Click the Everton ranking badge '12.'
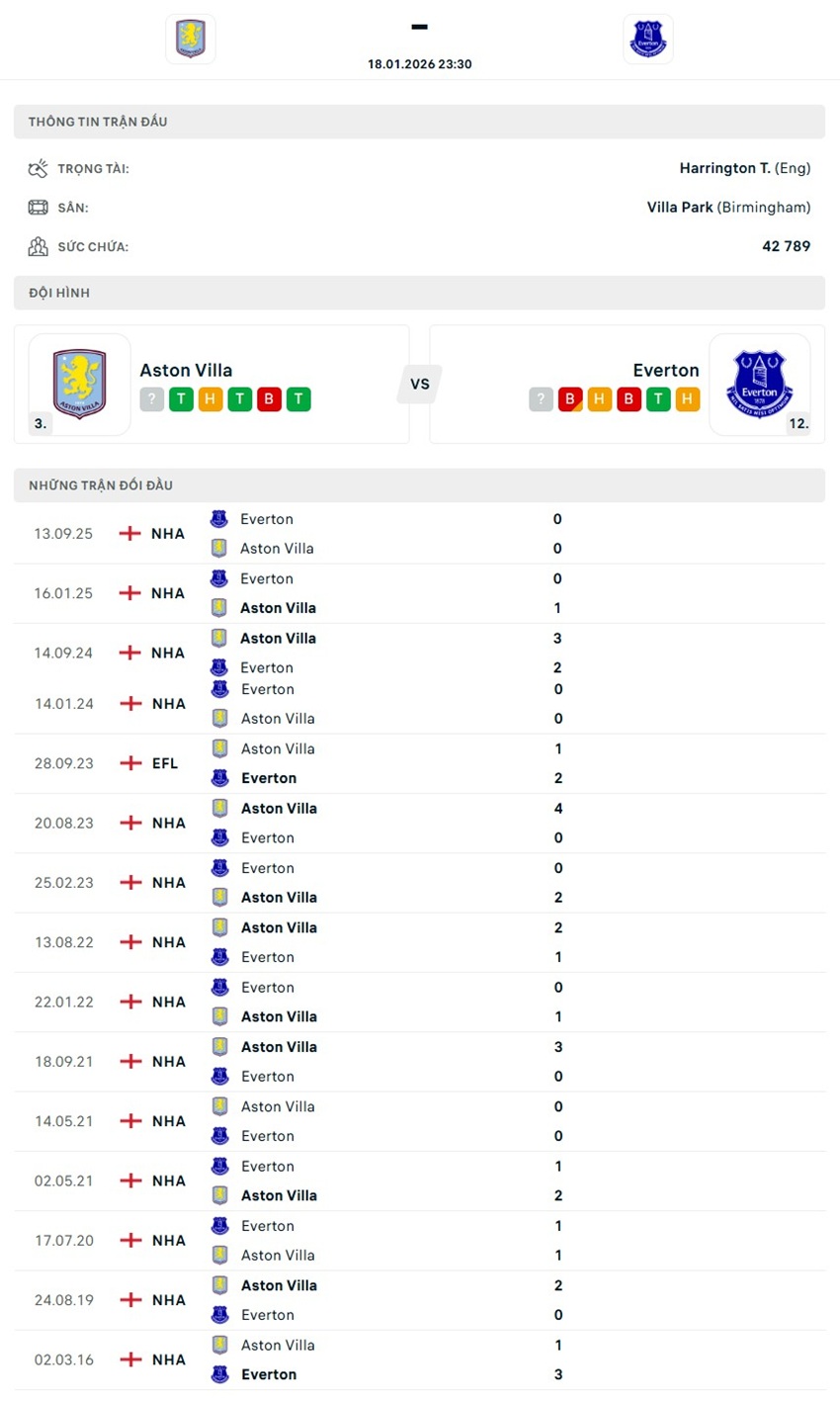The width and height of the screenshot is (840, 1401). click(799, 423)
